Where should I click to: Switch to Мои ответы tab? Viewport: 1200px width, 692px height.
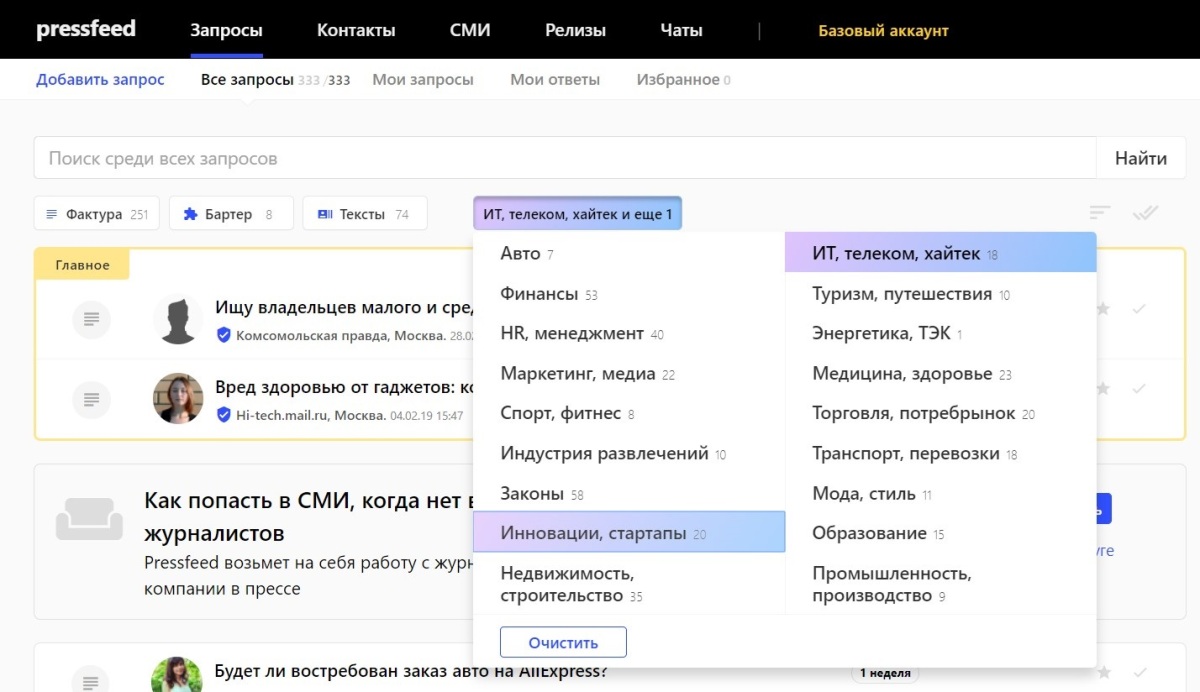click(554, 80)
